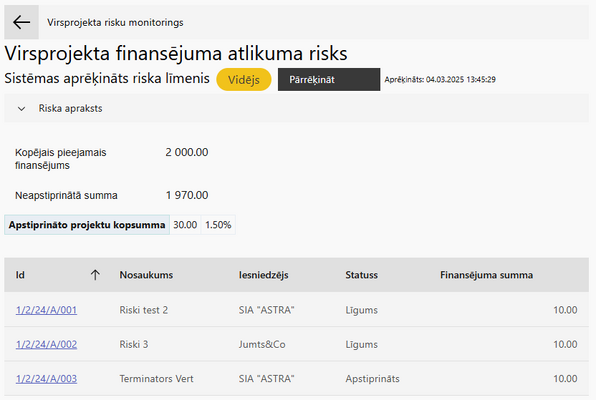The width and height of the screenshot is (596, 400).
Task: Sort by Nosaukums column header
Action: tap(146, 275)
